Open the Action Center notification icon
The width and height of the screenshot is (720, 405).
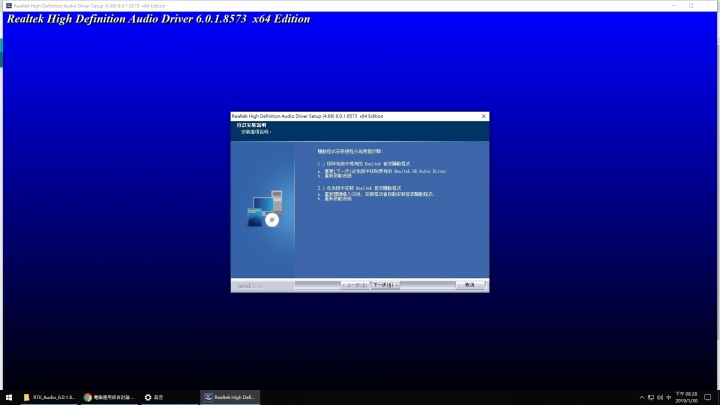pos(708,398)
